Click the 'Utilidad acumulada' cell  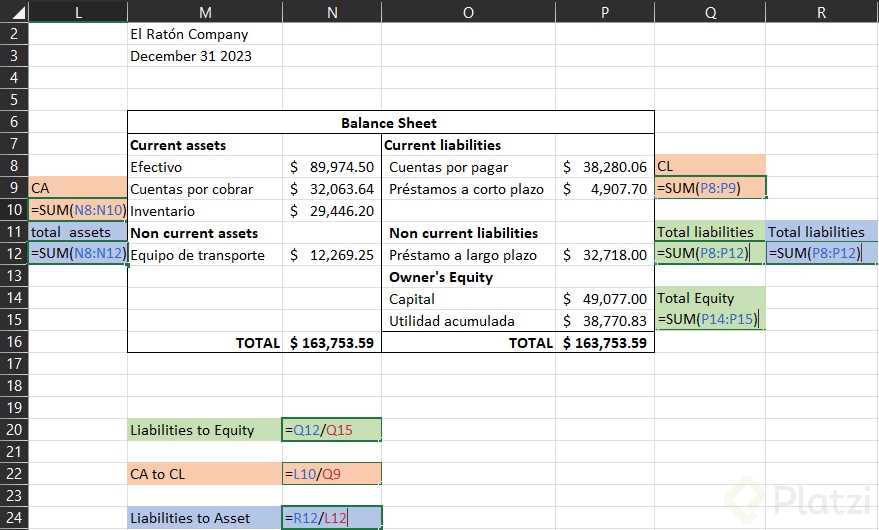point(468,321)
